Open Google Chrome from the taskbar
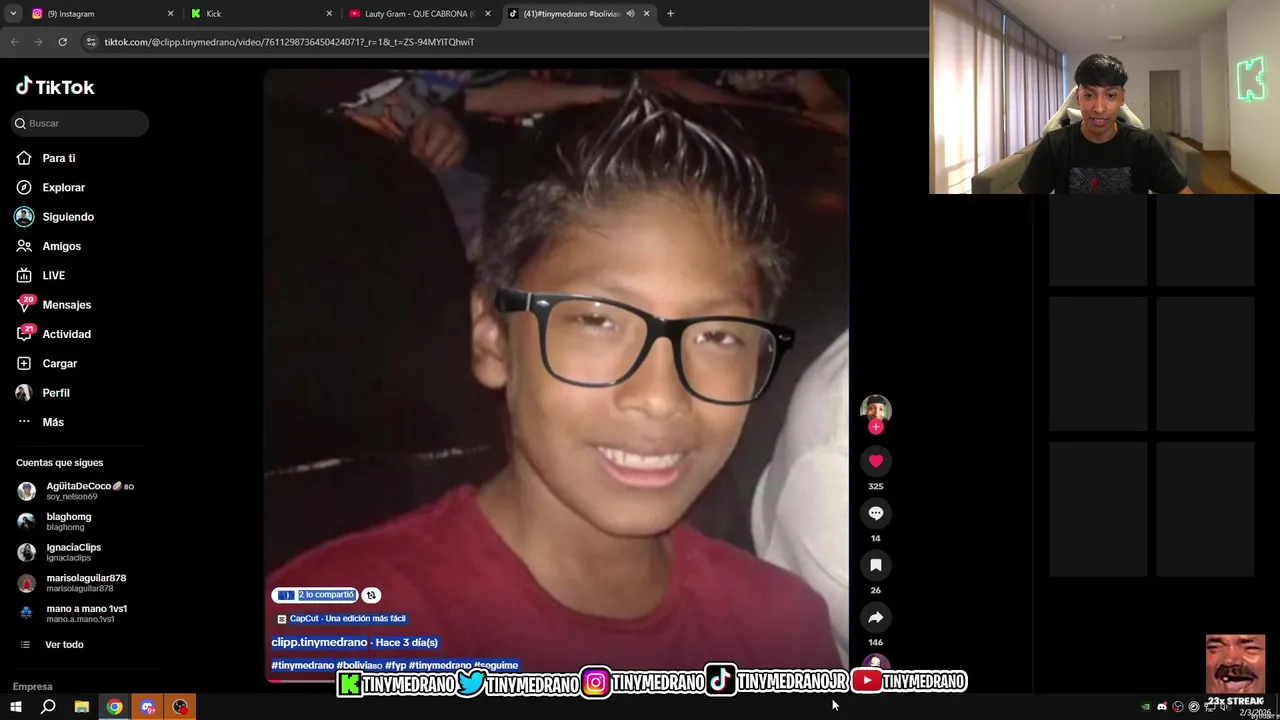 [x=114, y=707]
